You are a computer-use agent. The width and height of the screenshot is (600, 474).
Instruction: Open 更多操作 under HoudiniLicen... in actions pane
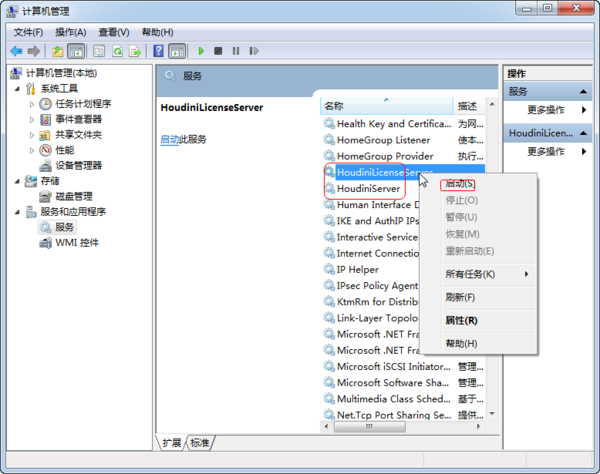[546, 151]
